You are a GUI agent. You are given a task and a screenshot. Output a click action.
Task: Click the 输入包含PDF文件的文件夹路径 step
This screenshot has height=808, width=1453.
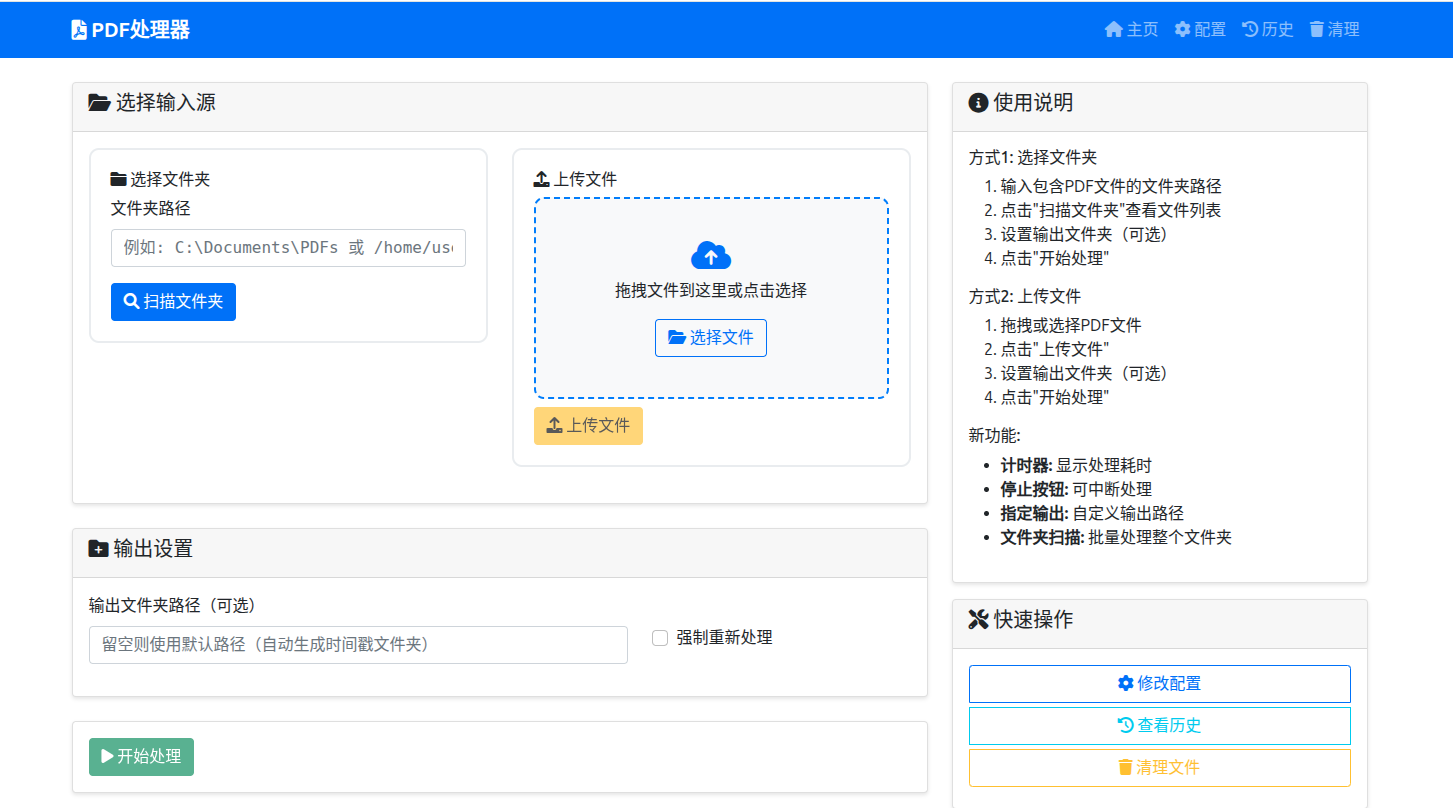point(1111,187)
